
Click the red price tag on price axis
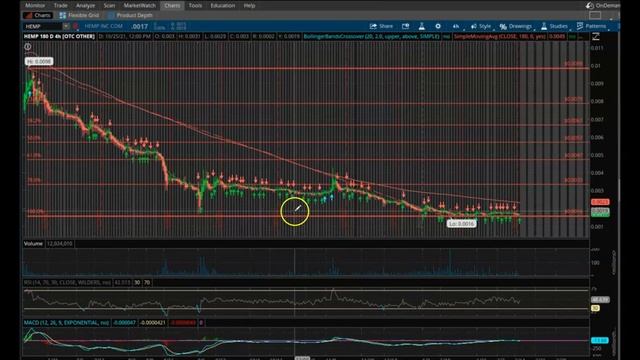pos(600,202)
